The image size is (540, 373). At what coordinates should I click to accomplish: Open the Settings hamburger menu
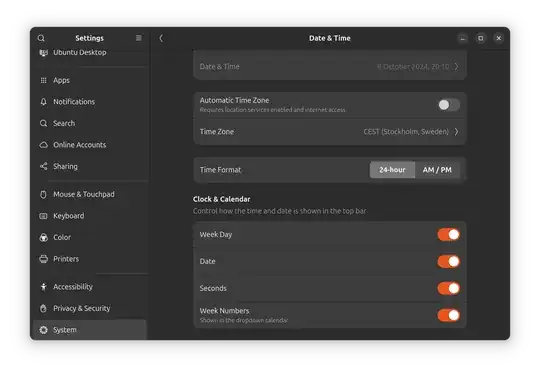point(138,38)
